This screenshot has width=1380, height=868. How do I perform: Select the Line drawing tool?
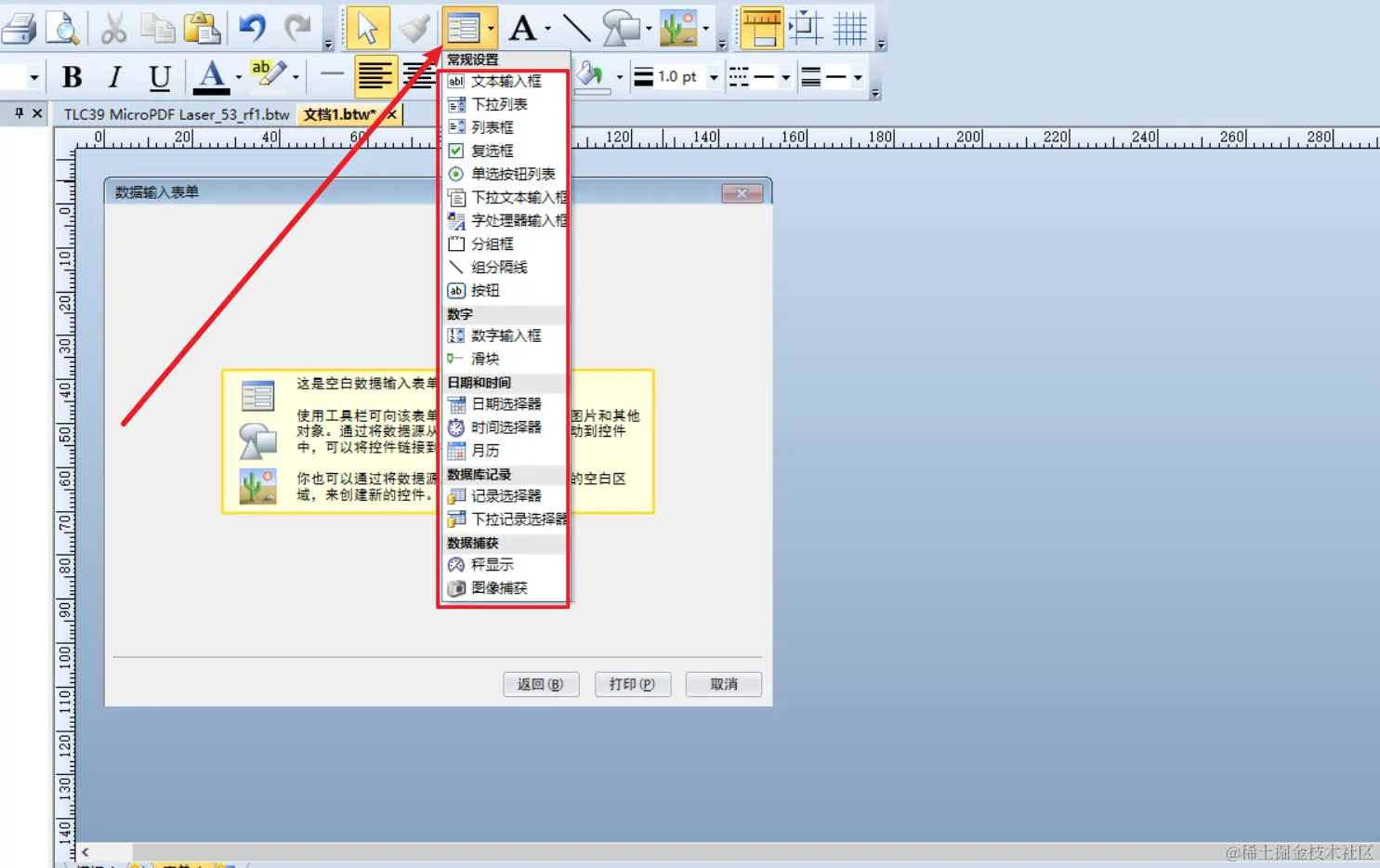[576, 28]
